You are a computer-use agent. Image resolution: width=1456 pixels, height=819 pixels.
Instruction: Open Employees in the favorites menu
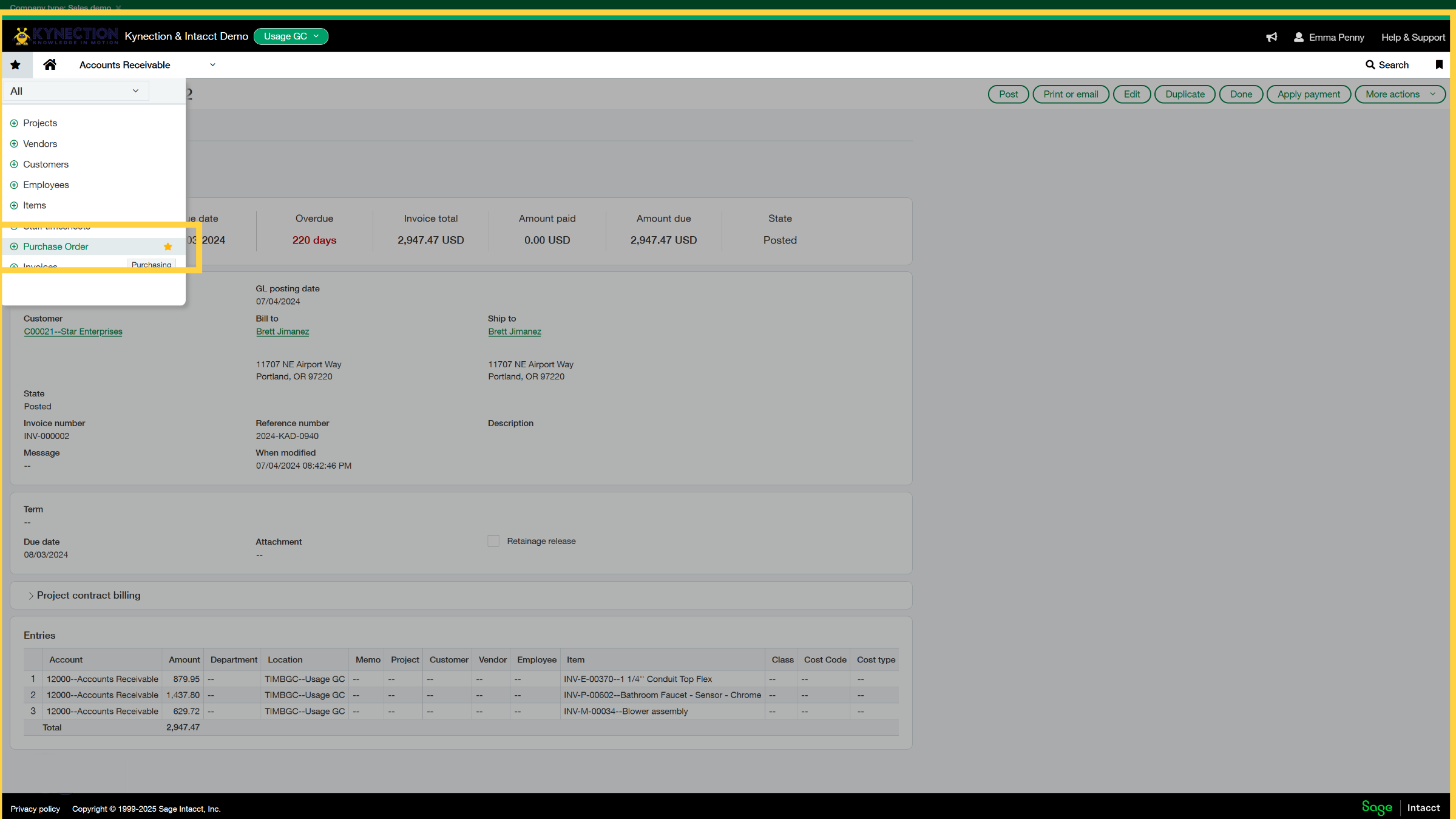(x=46, y=185)
